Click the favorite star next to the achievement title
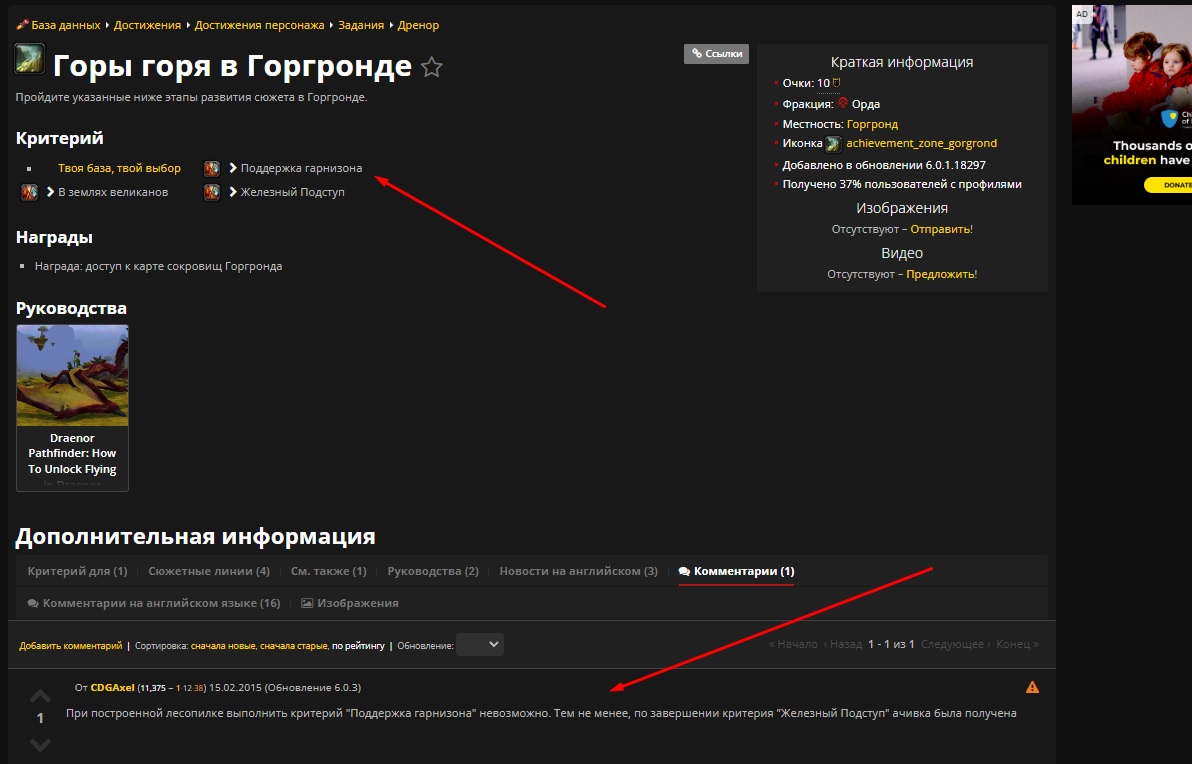Screen dimensions: 1192x764 click(431, 67)
